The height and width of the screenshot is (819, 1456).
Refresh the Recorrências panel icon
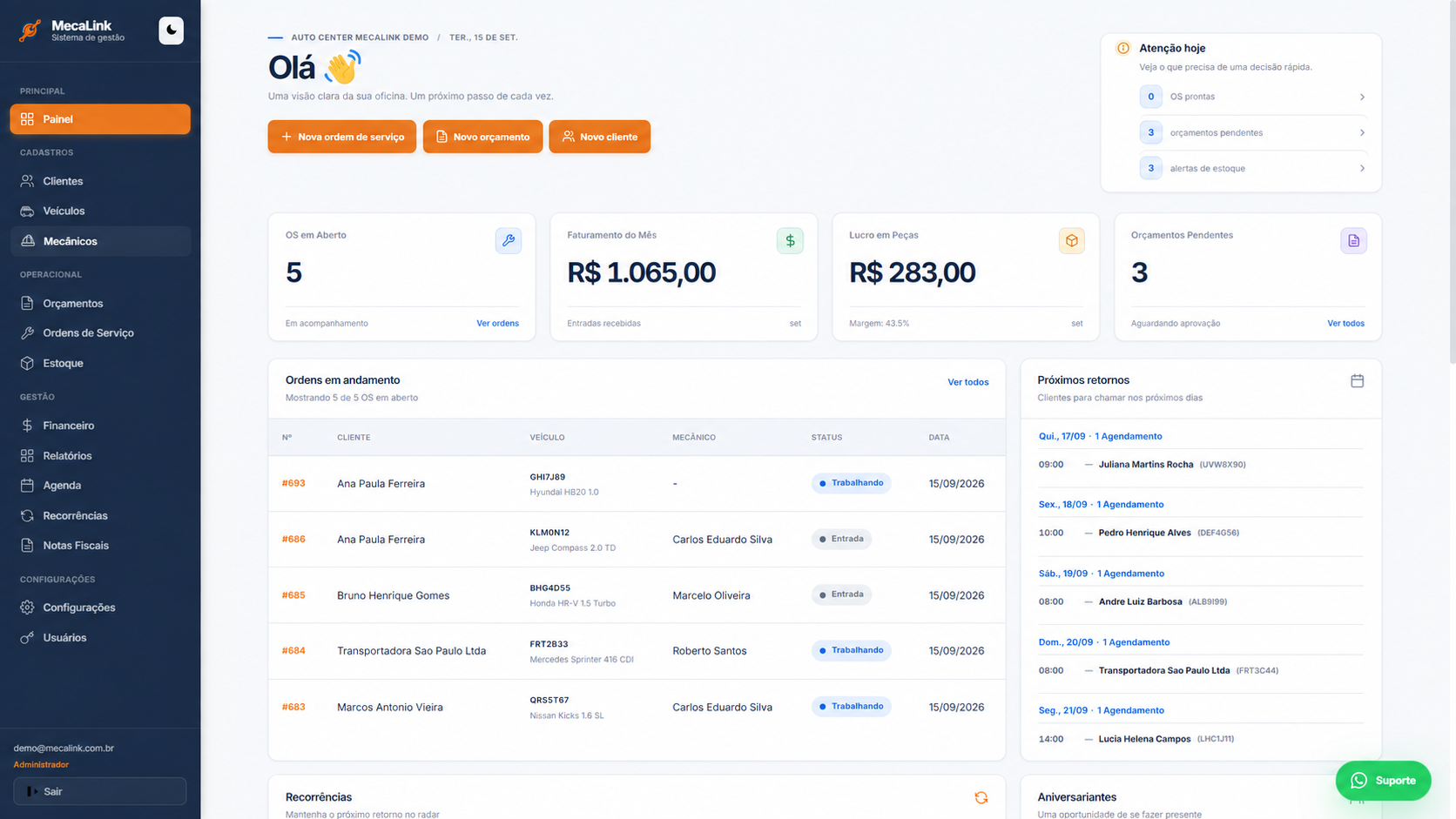tap(981, 797)
